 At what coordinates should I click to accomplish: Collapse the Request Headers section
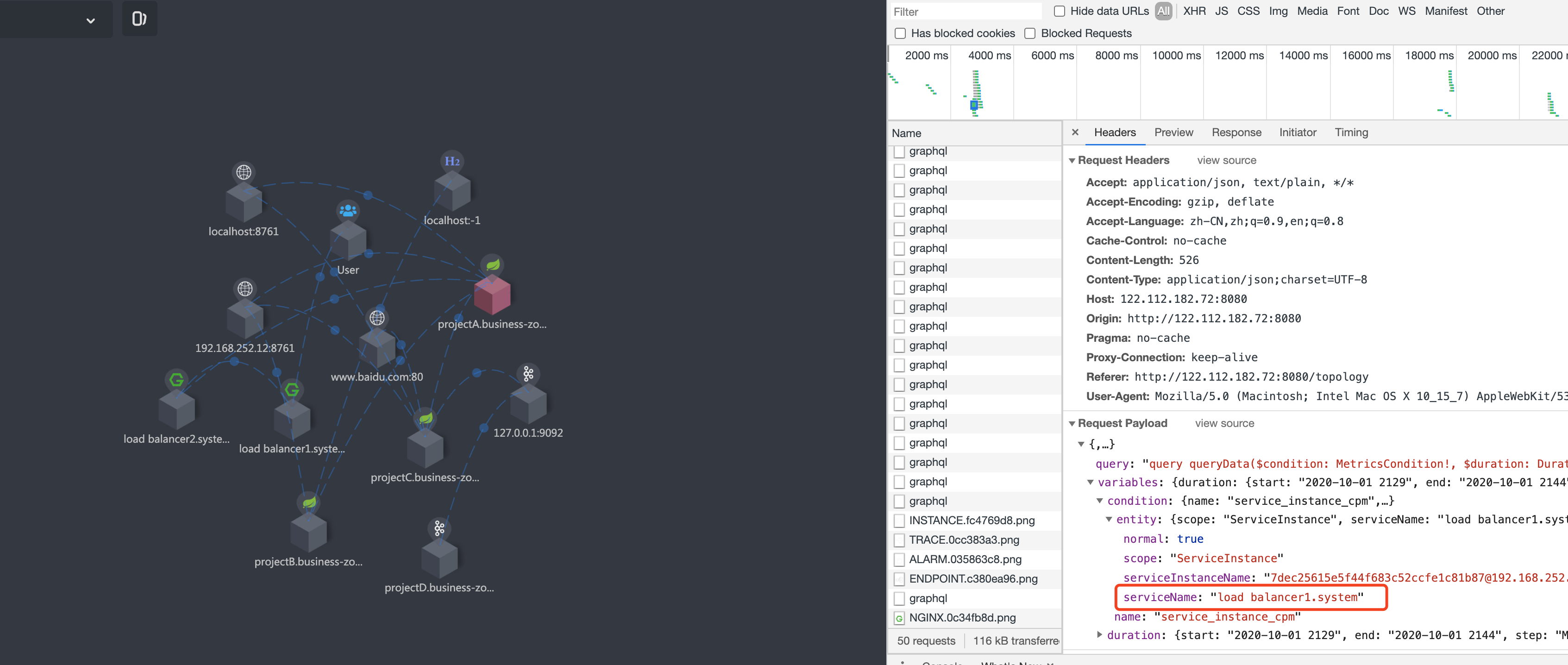pyautogui.click(x=1072, y=161)
